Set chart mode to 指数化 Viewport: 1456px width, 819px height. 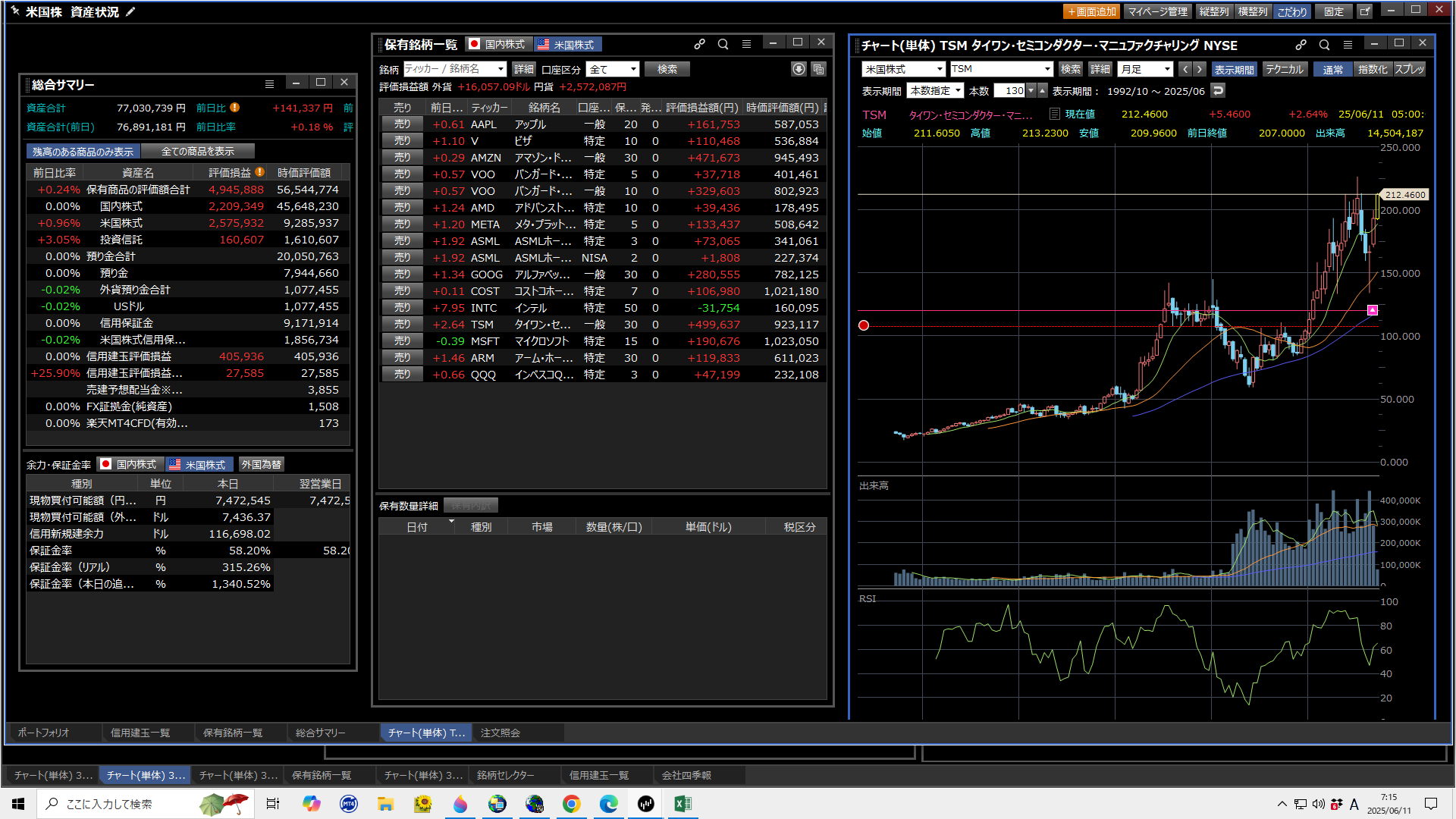pos(1372,69)
